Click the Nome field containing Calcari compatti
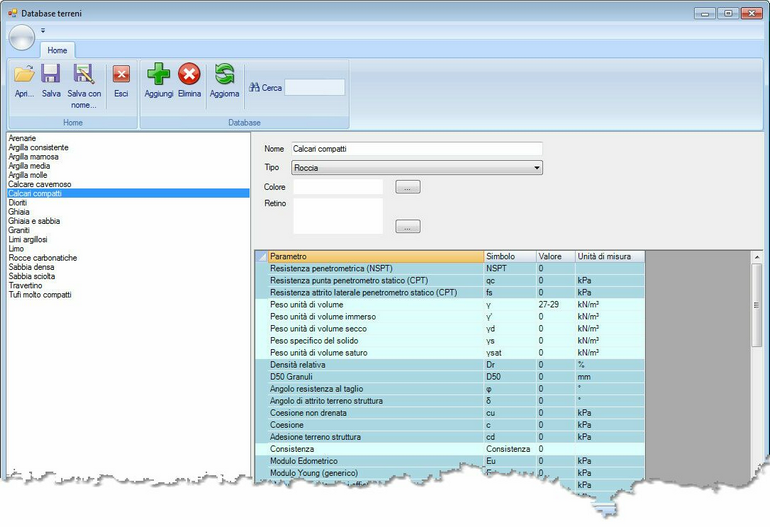 416,149
